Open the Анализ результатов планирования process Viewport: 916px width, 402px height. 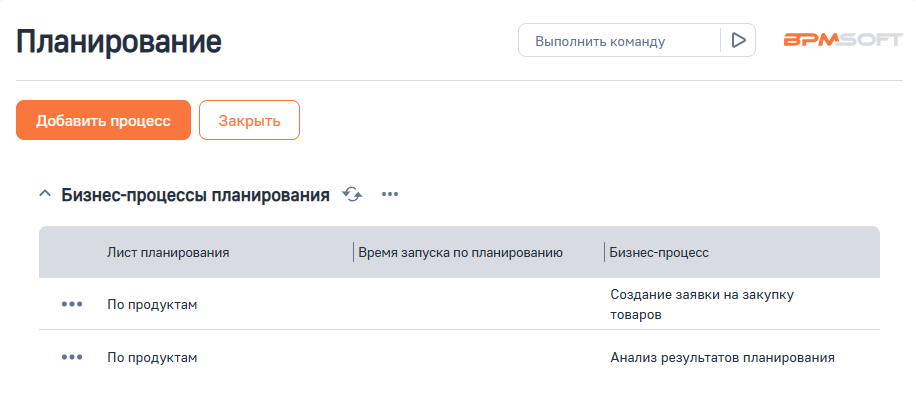722,357
